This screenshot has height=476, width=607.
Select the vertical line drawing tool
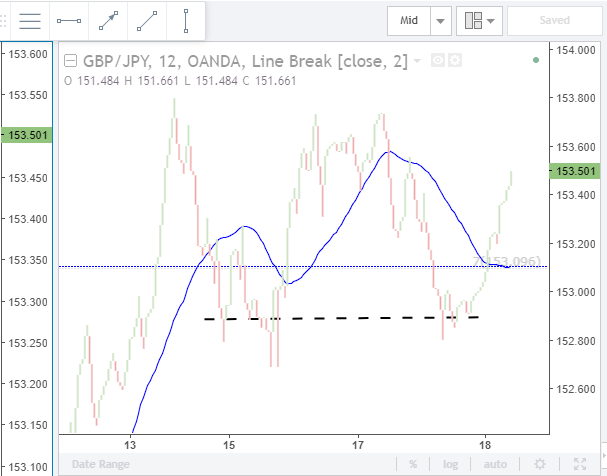click(x=186, y=21)
